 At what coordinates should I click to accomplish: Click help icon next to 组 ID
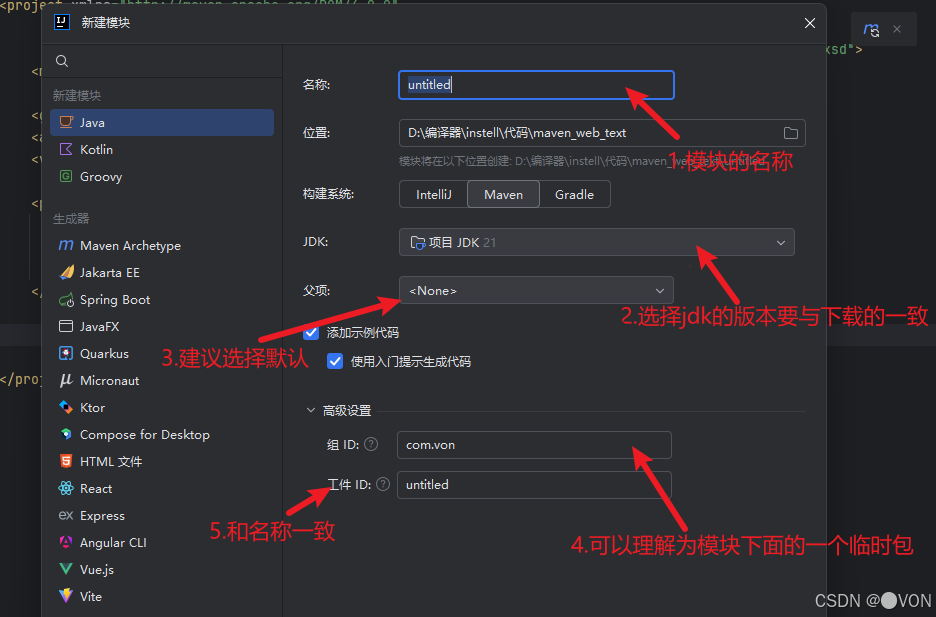tap(371, 444)
